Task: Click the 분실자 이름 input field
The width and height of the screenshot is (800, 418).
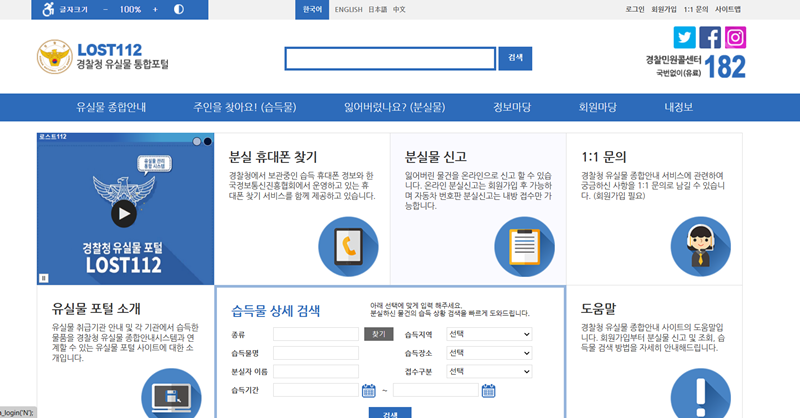Action: tap(316, 372)
